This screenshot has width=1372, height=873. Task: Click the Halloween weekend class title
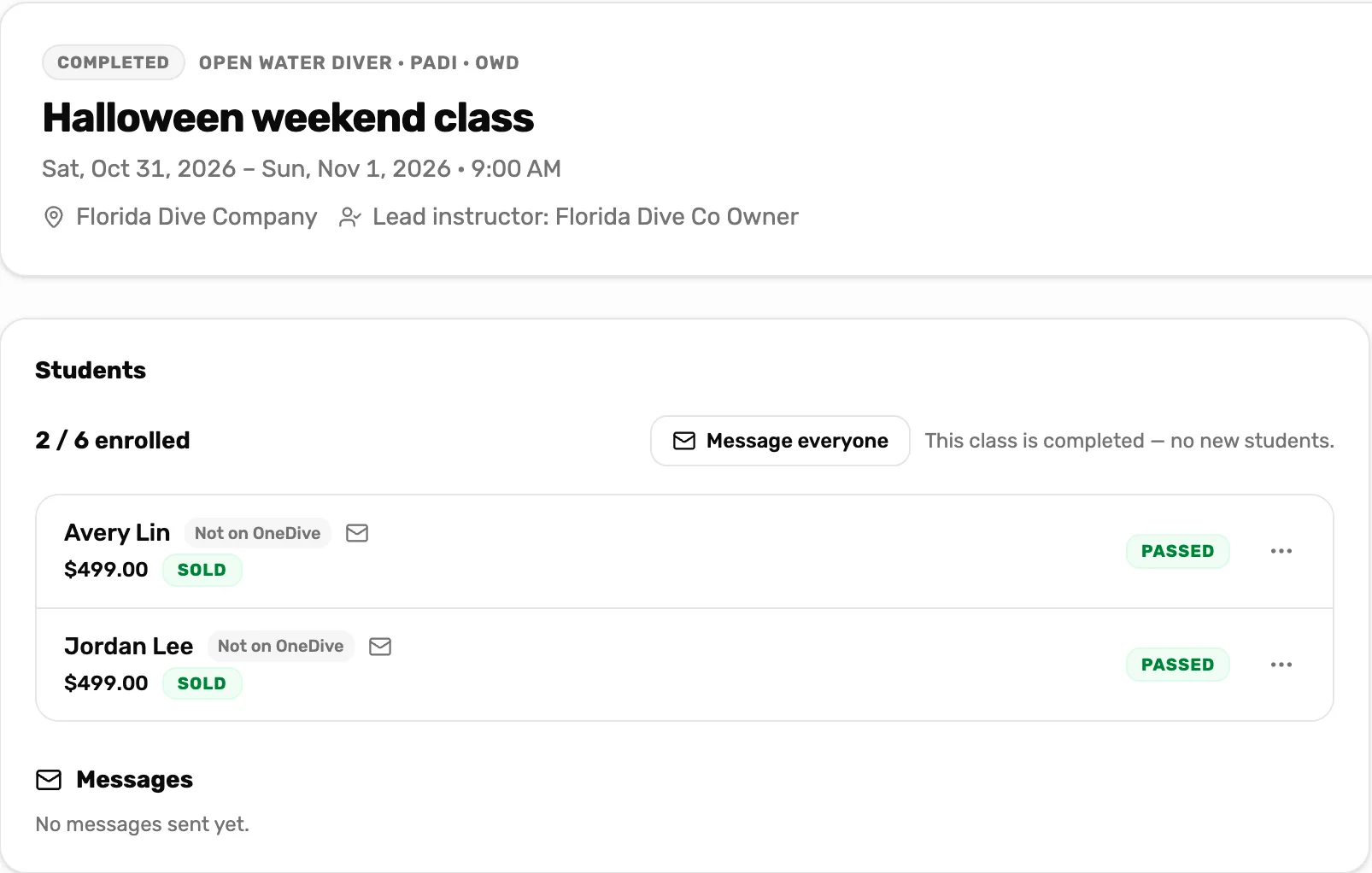pos(288,118)
